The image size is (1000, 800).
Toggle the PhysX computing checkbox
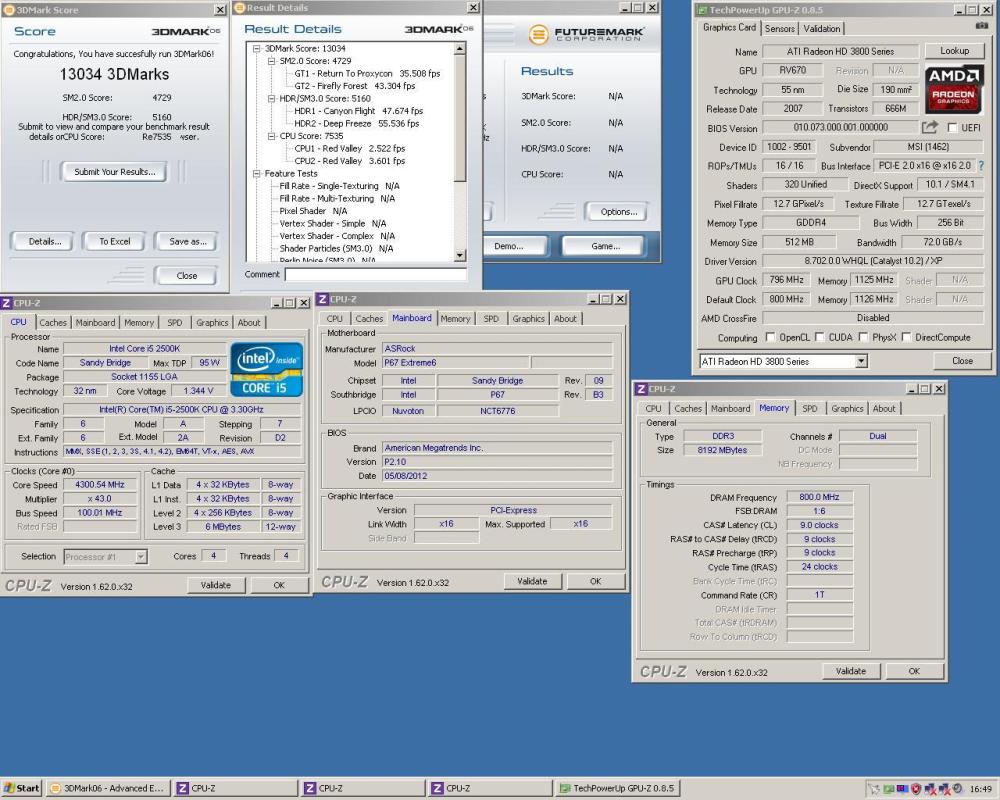[x=864, y=337]
